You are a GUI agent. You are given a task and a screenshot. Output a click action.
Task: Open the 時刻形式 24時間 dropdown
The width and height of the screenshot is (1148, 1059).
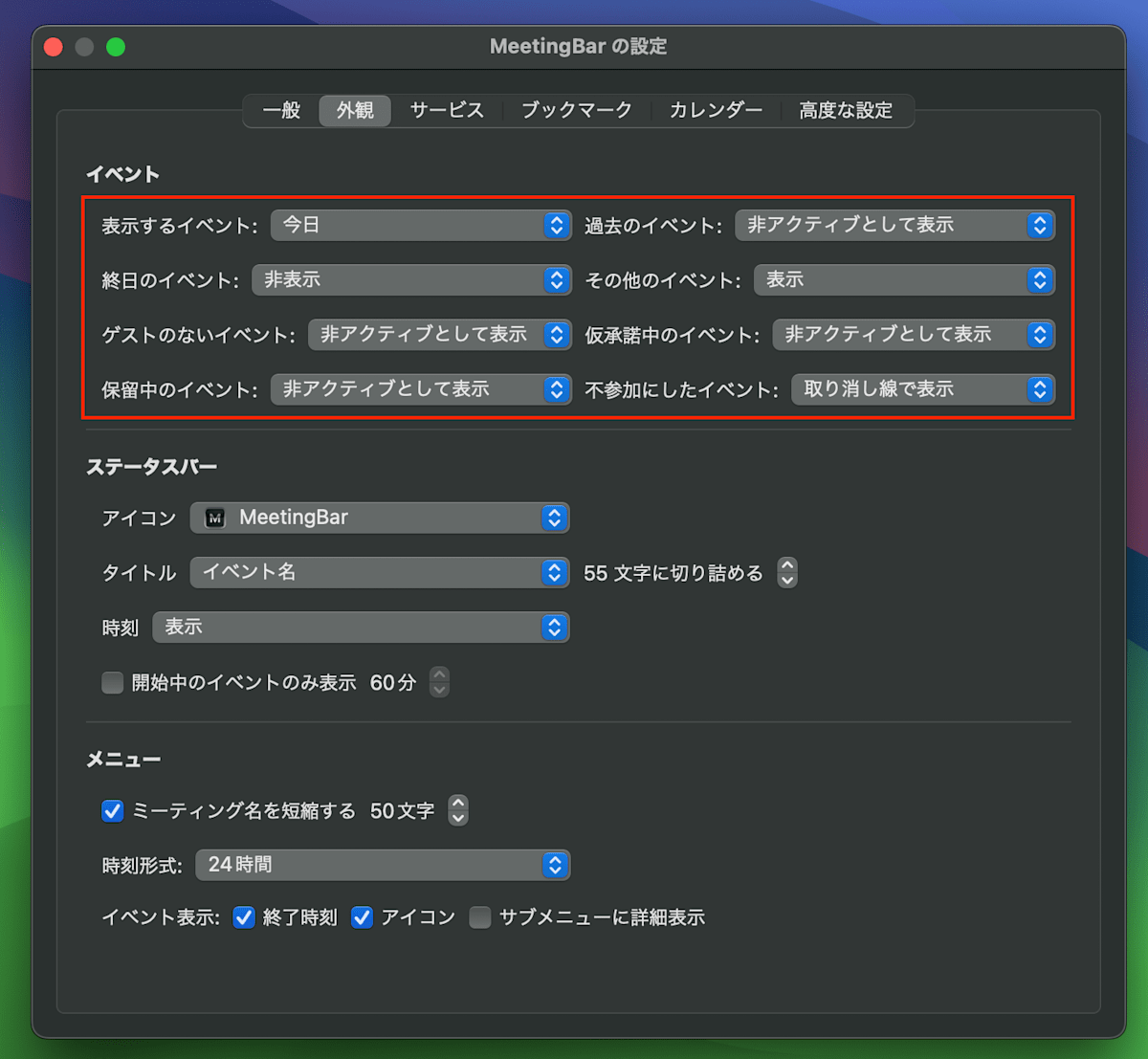click(383, 865)
